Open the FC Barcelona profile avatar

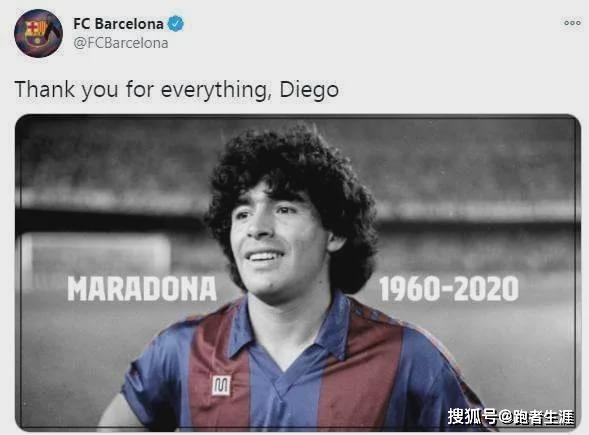coord(38,33)
